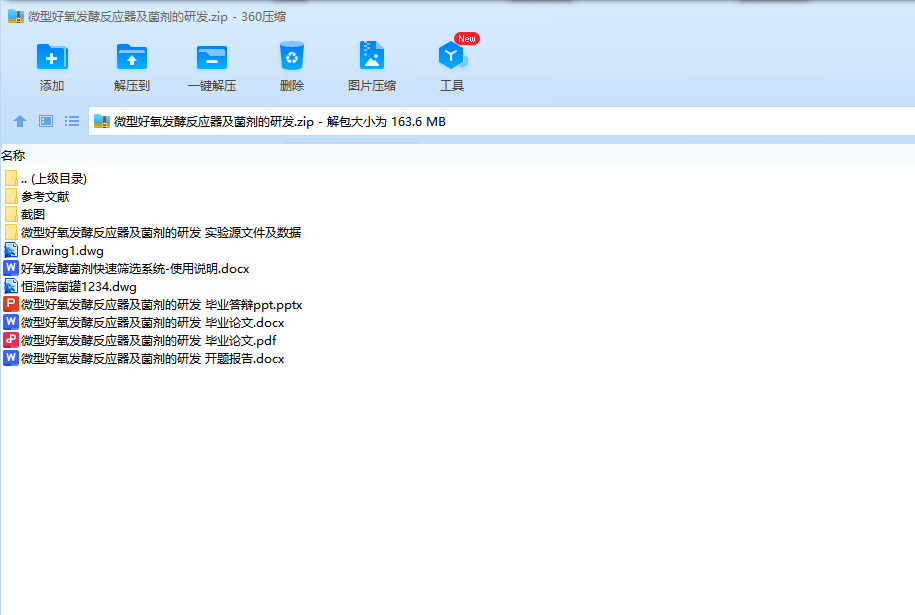915x615 pixels.
Task: Click the 解压到 label text
Action: coord(132,86)
